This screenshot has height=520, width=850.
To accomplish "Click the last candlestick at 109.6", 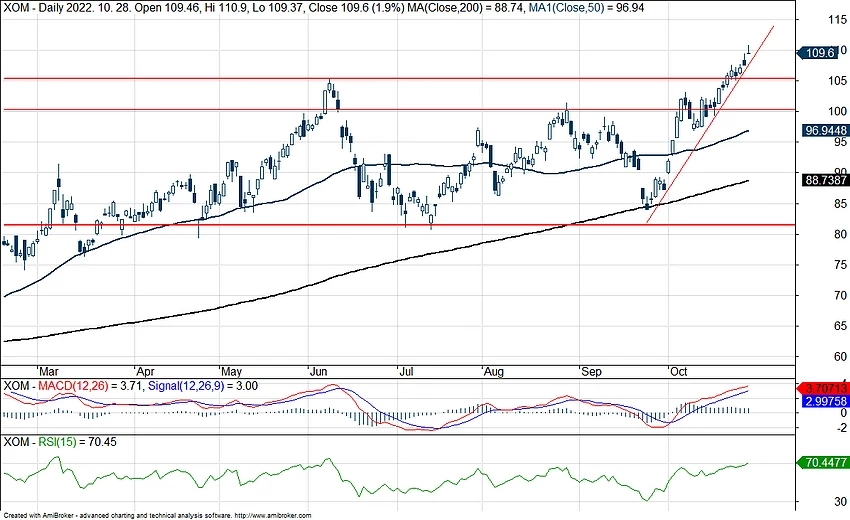I will pyautogui.click(x=749, y=51).
